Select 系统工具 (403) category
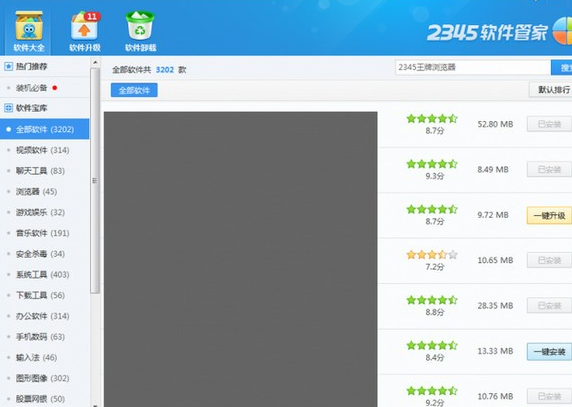This screenshot has height=407, width=572. [x=42, y=274]
